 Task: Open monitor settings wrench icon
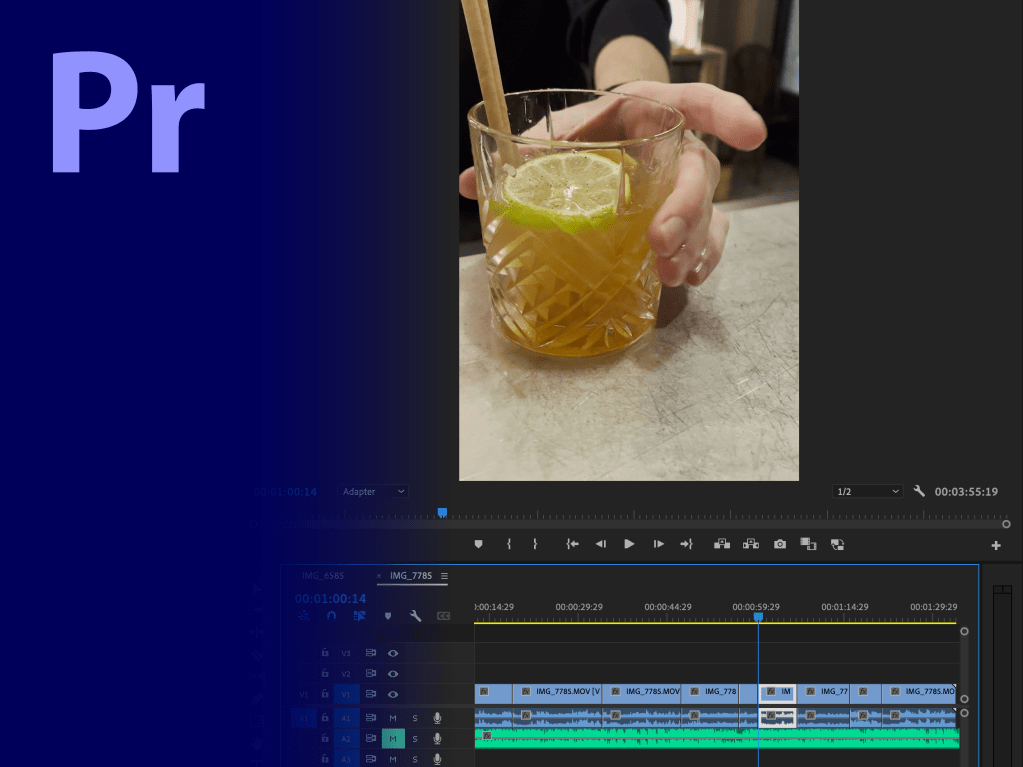919,491
